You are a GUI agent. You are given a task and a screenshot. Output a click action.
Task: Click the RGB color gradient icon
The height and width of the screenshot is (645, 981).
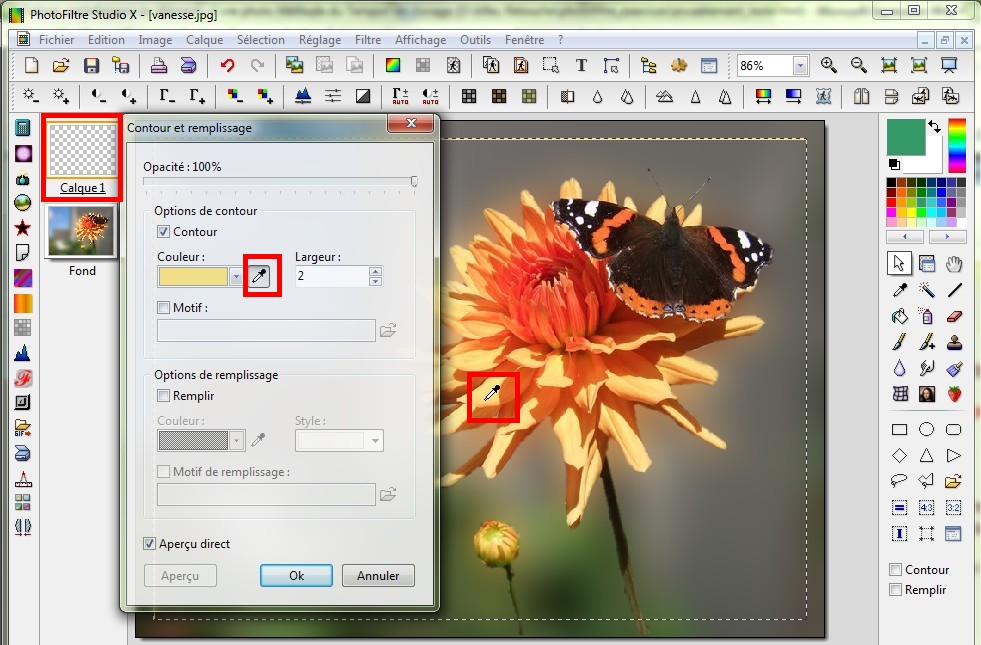(393, 65)
